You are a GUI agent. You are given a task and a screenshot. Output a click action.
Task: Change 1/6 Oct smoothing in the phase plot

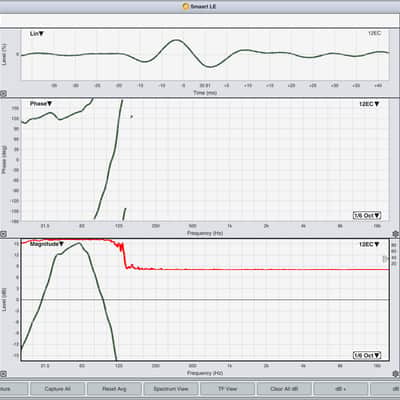[367, 215]
